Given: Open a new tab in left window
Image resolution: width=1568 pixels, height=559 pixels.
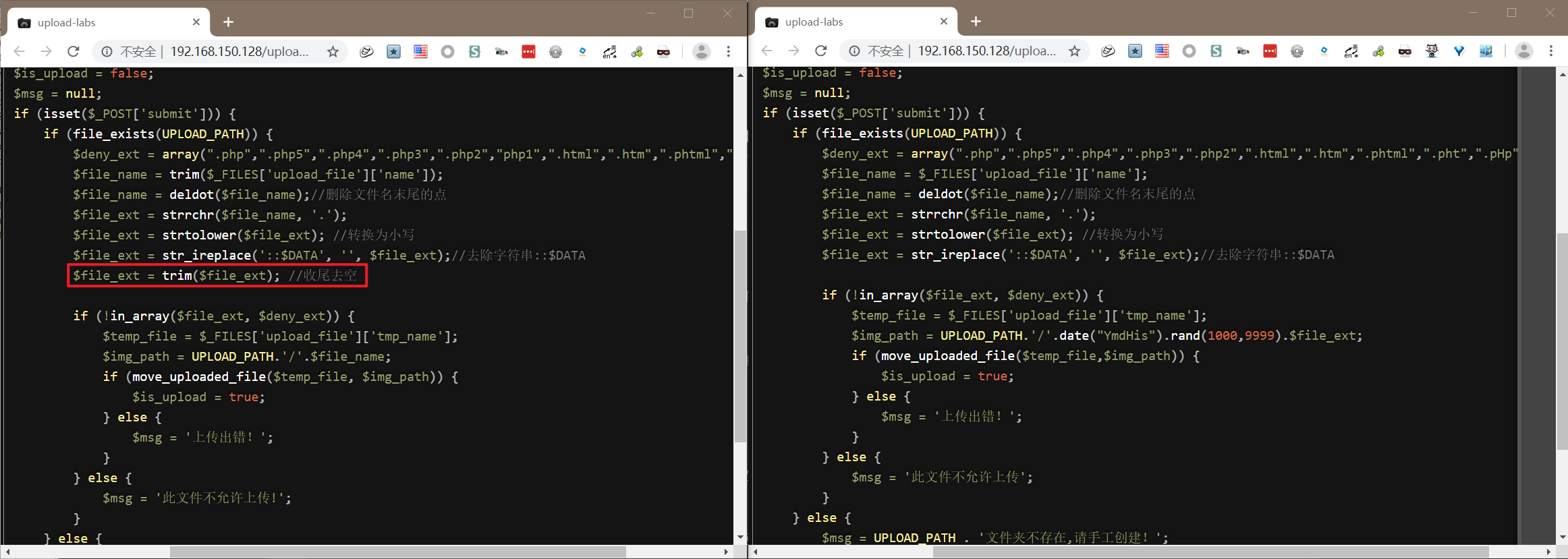Looking at the screenshot, I should (x=229, y=22).
